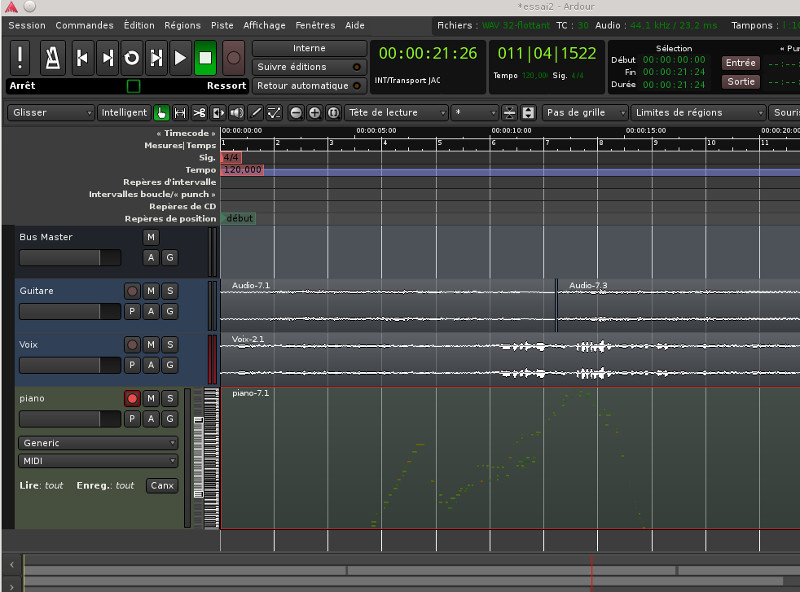Disarm recording on the piano track

click(x=131, y=399)
